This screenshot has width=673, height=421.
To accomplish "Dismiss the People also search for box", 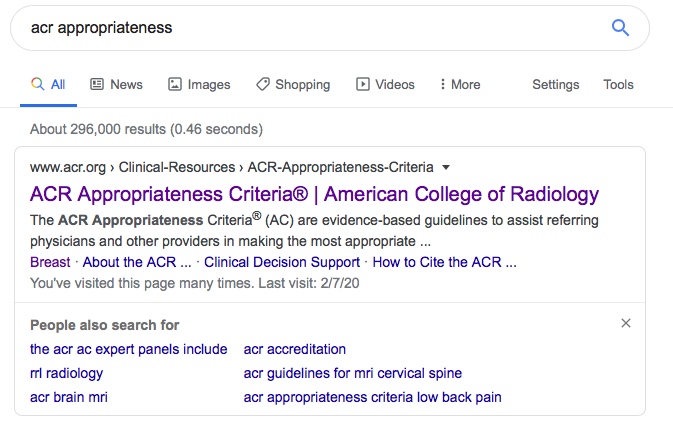I will coord(626,323).
